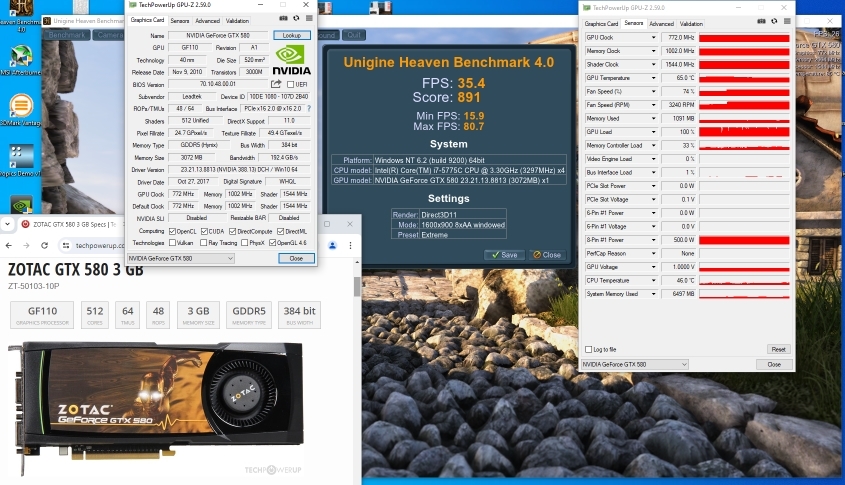Image resolution: width=845 pixels, height=485 pixels.
Task: Open Heaven Benchmark 4.0 desktop icon
Action: coord(20,16)
